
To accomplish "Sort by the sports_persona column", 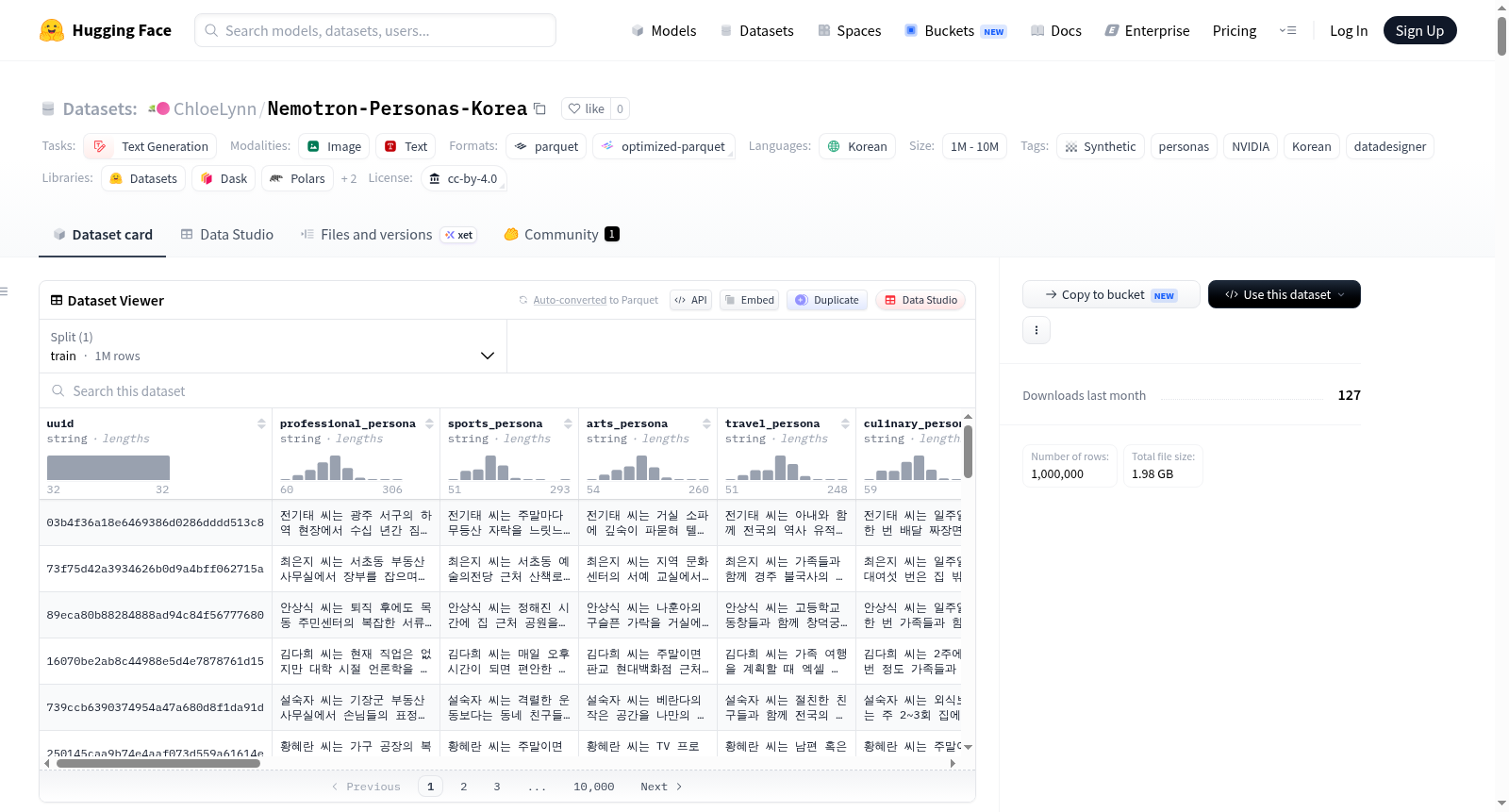I will 568,423.
